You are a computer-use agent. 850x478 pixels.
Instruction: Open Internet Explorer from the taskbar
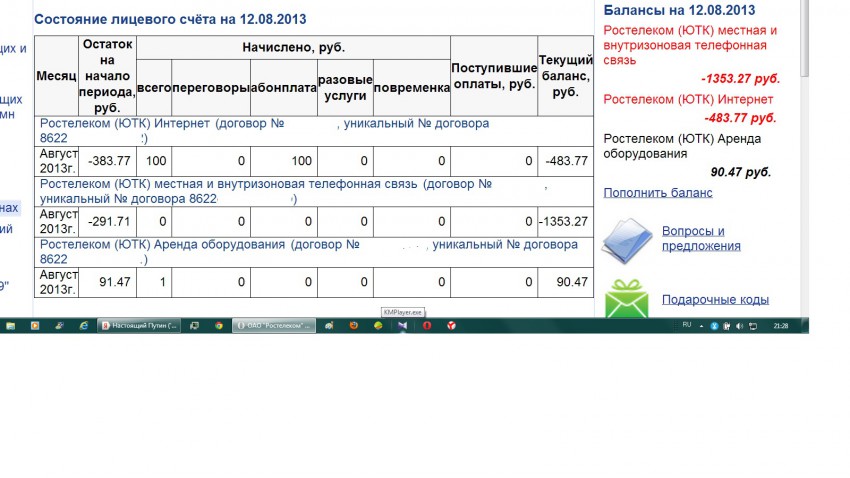tap(84, 326)
